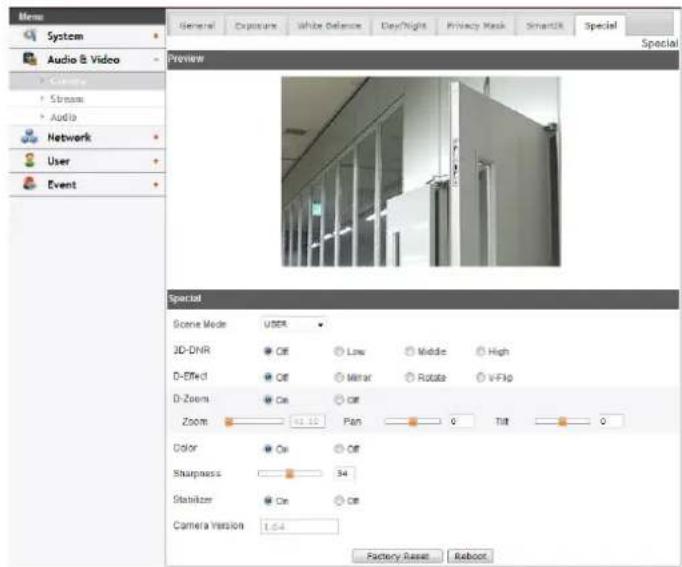This screenshot has width=682, height=567.
Task: Click the Reboot button
Action: click(470, 556)
